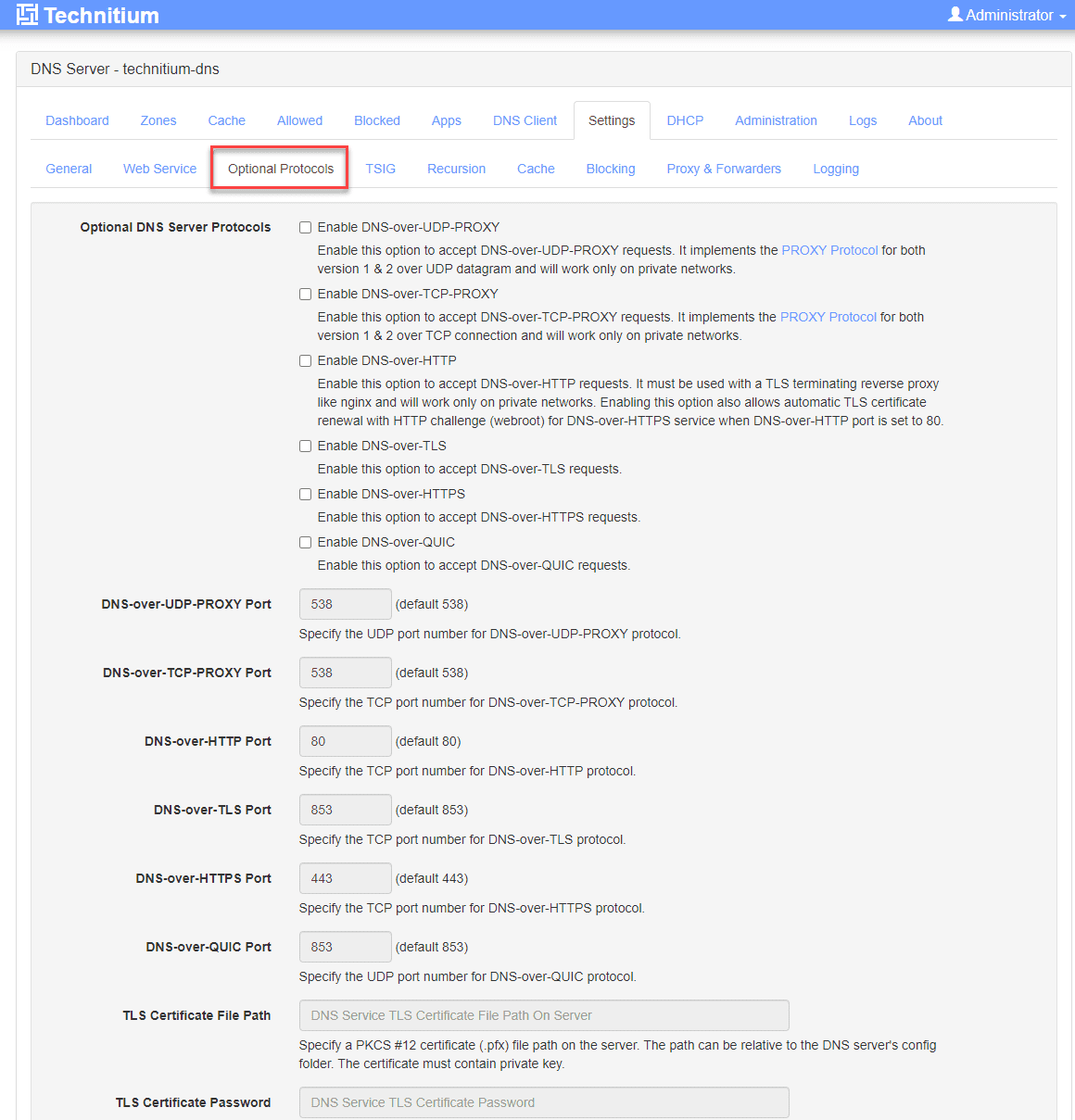This screenshot has height=1120, width=1075.
Task: Open Proxy & Forwarders sub-tab
Action: (x=724, y=169)
